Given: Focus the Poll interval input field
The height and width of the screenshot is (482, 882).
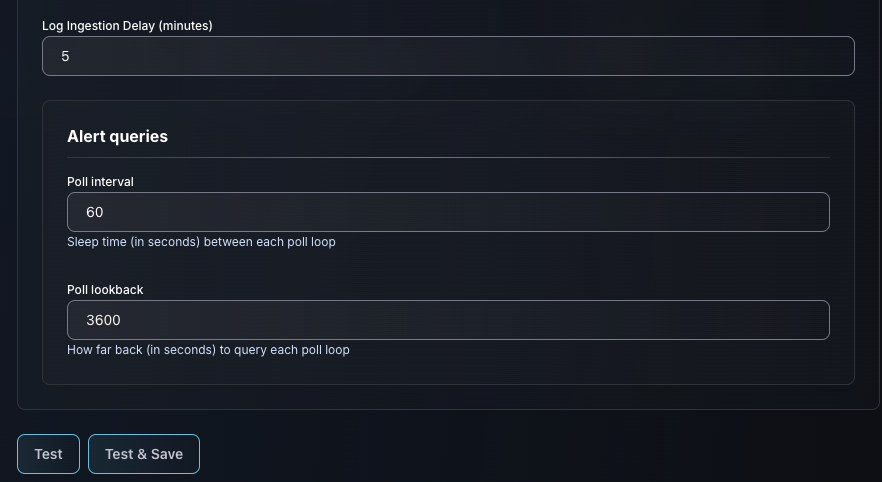Looking at the screenshot, I should pyautogui.click(x=448, y=212).
